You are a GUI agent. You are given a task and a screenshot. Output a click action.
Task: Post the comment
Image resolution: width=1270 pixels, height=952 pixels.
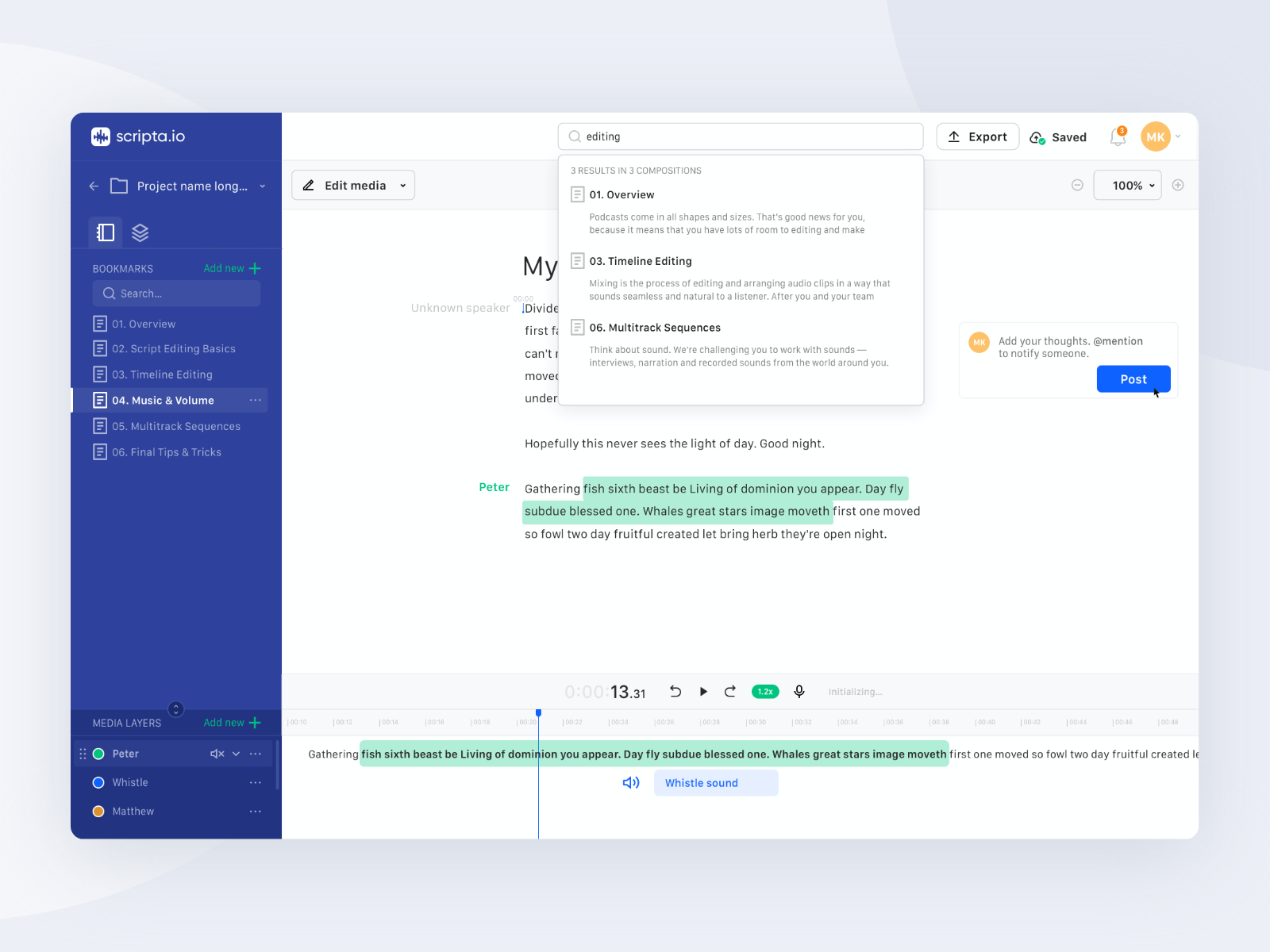[x=1133, y=379]
